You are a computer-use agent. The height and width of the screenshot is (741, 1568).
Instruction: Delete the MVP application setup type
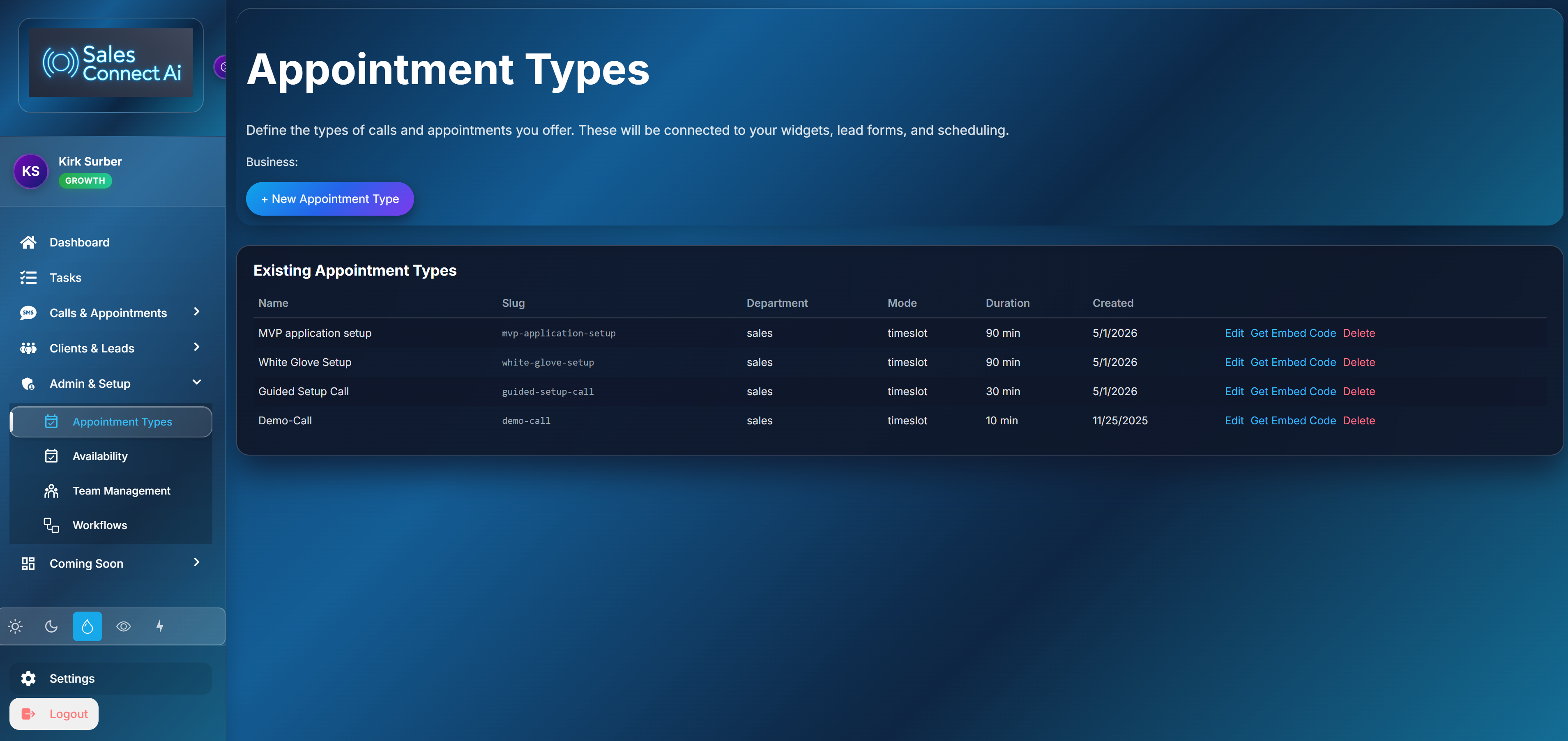click(x=1358, y=333)
